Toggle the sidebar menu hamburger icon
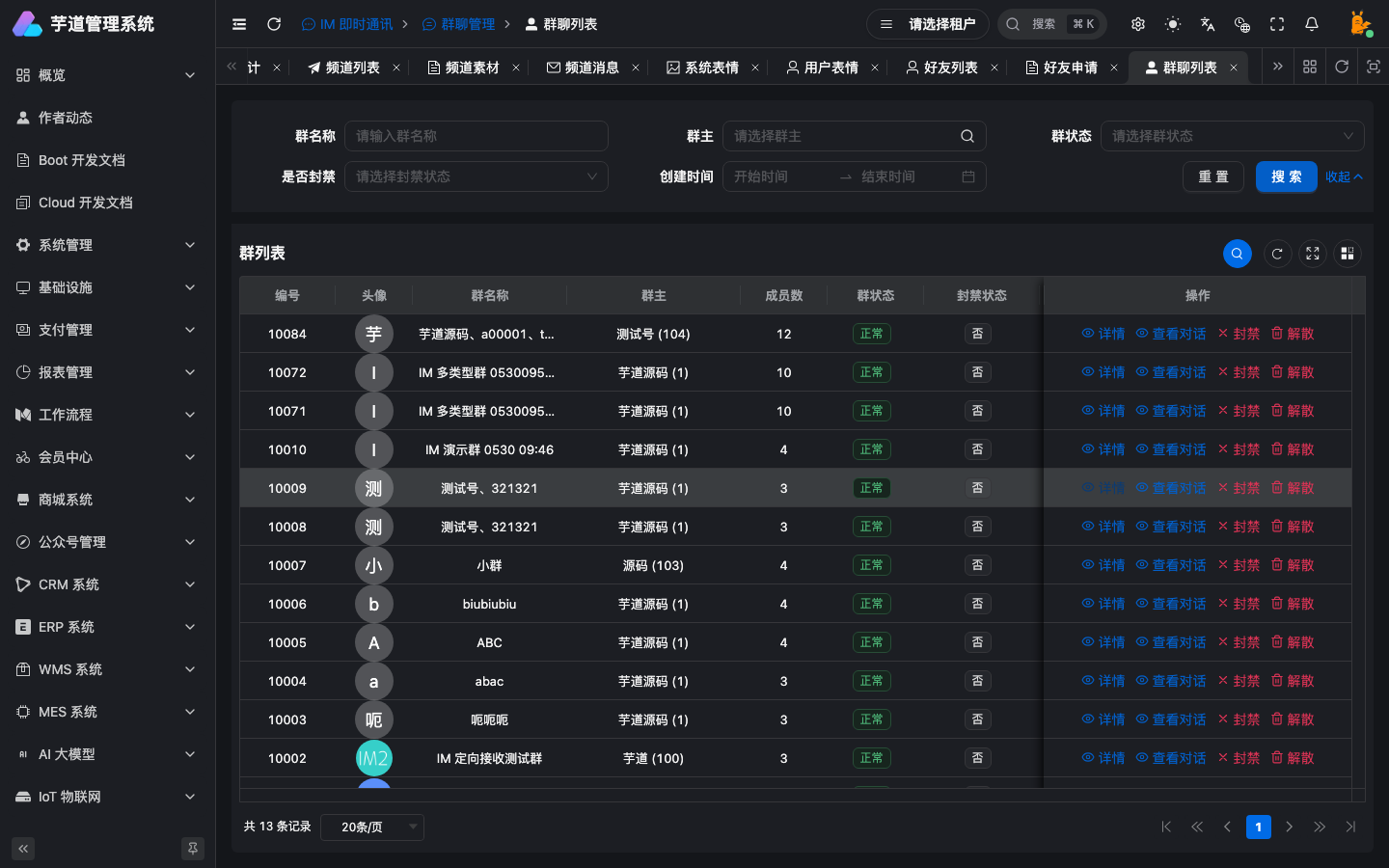The width and height of the screenshot is (1389, 868). 239,24
